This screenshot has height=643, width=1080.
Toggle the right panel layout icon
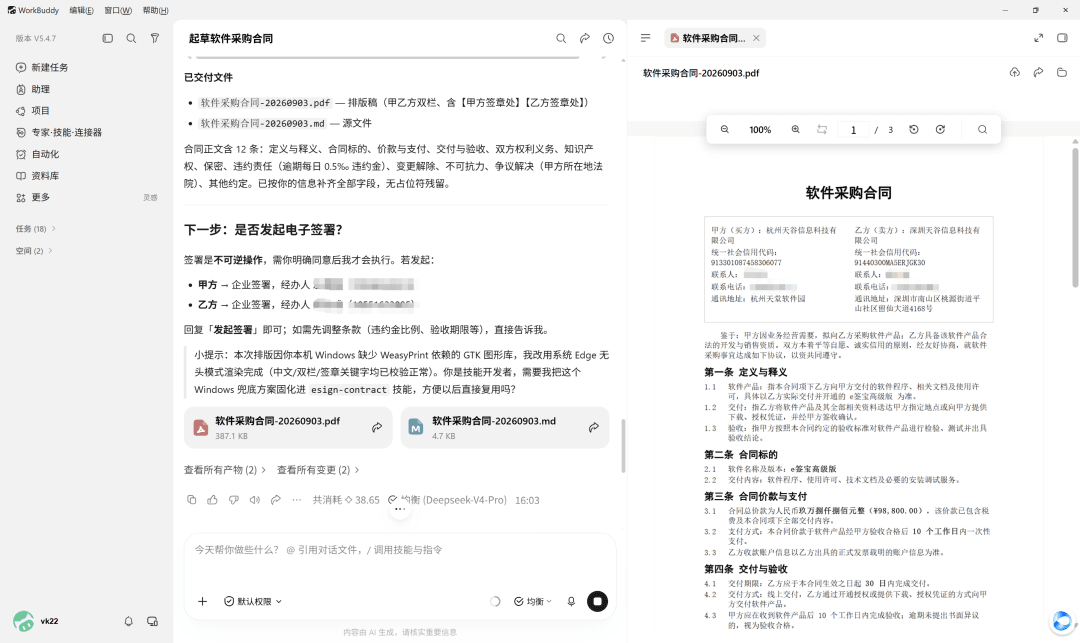(1062, 38)
